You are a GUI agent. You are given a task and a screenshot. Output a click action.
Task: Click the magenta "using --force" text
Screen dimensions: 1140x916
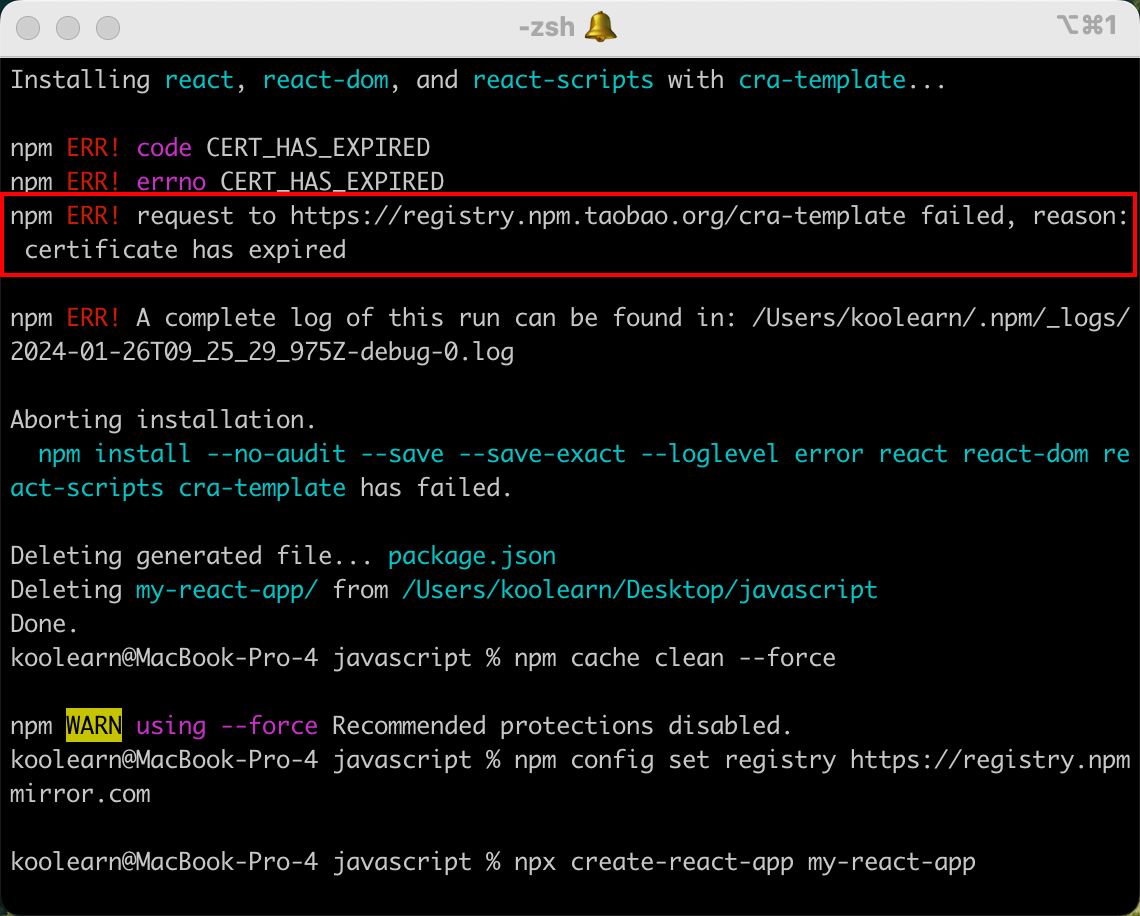(227, 726)
